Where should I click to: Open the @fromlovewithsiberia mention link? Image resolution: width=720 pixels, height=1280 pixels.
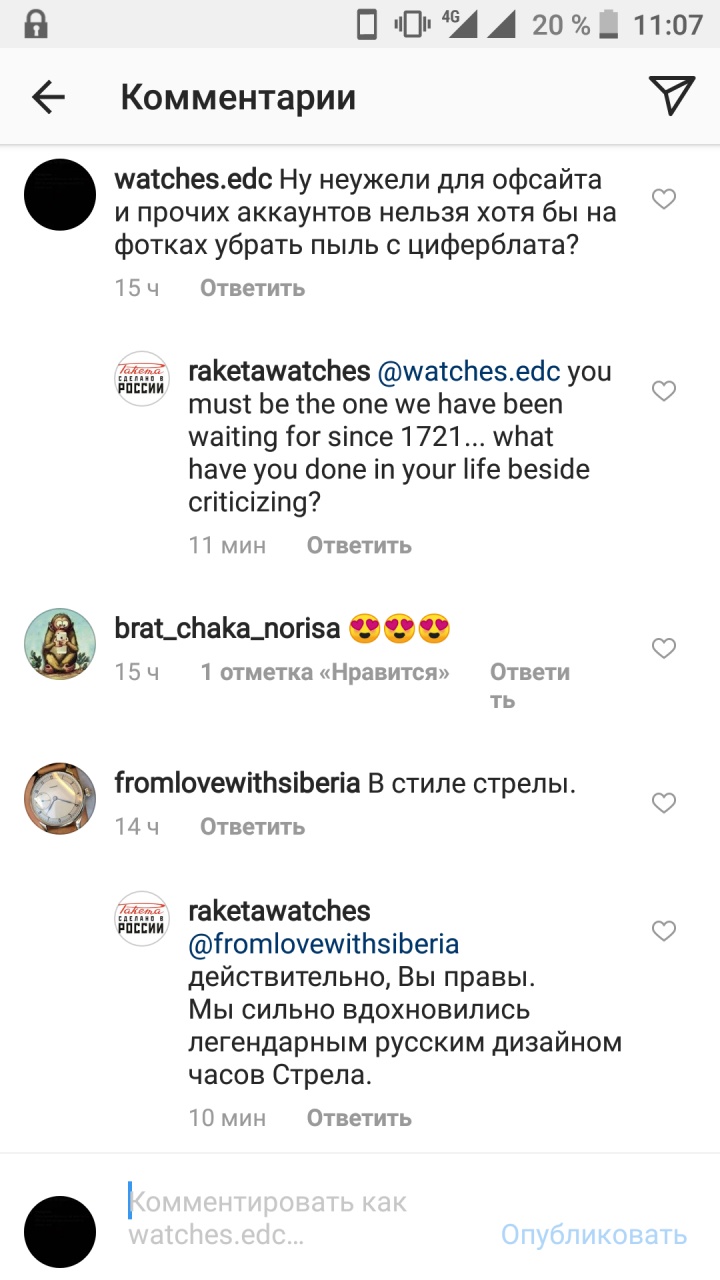[x=324, y=944]
